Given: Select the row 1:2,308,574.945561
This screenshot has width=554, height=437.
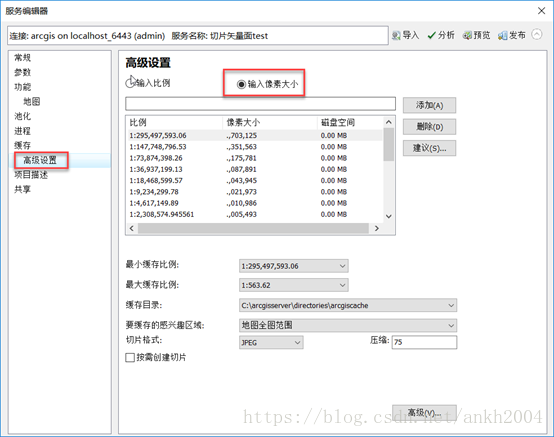Looking at the screenshot, I should [x=254, y=214].
